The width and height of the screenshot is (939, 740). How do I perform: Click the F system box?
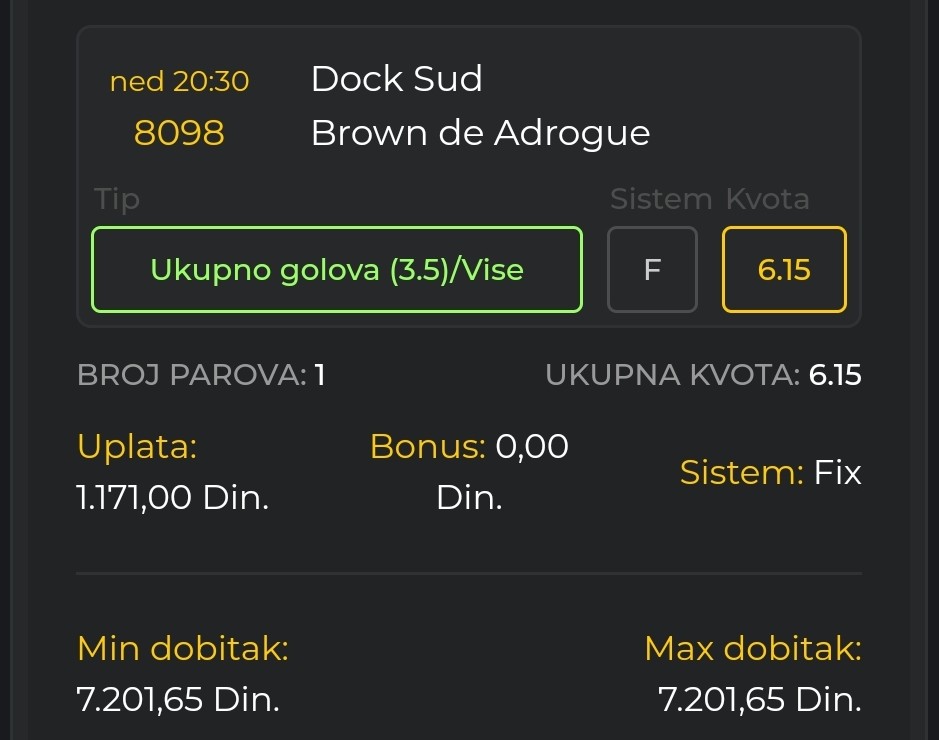click(652, 269)
